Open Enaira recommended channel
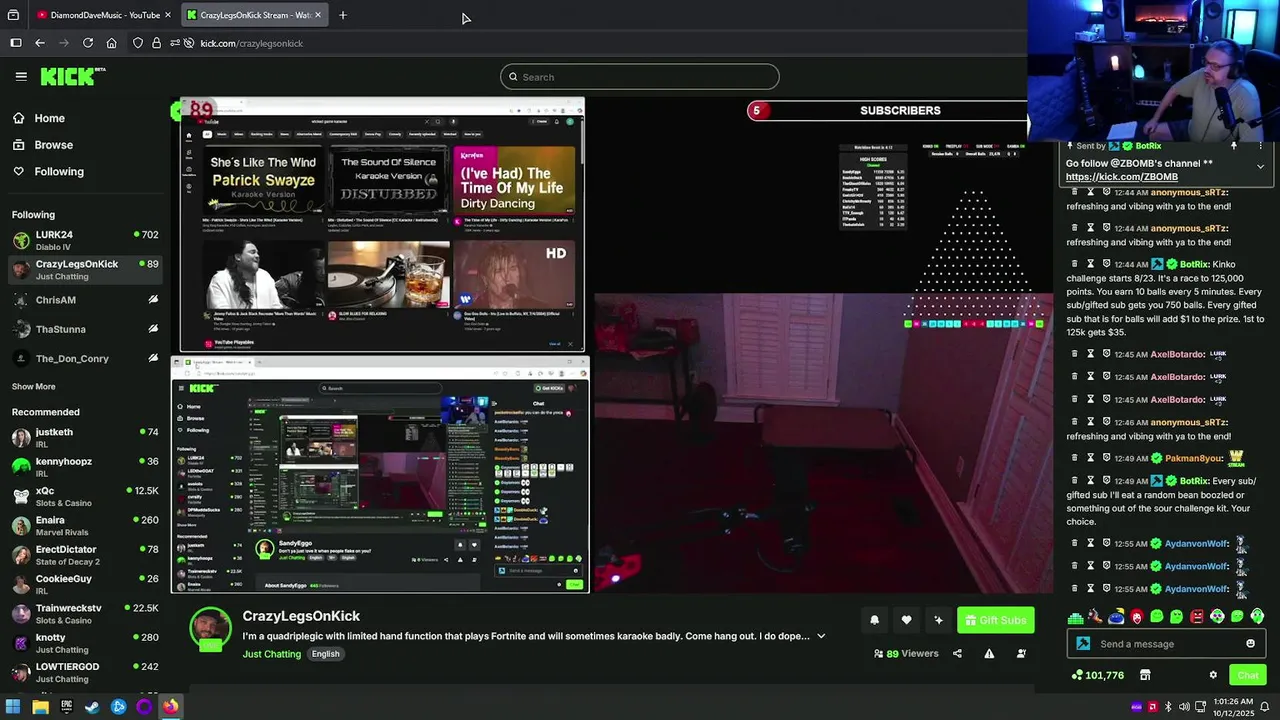 pyautogui.click(x=85, y=526)
